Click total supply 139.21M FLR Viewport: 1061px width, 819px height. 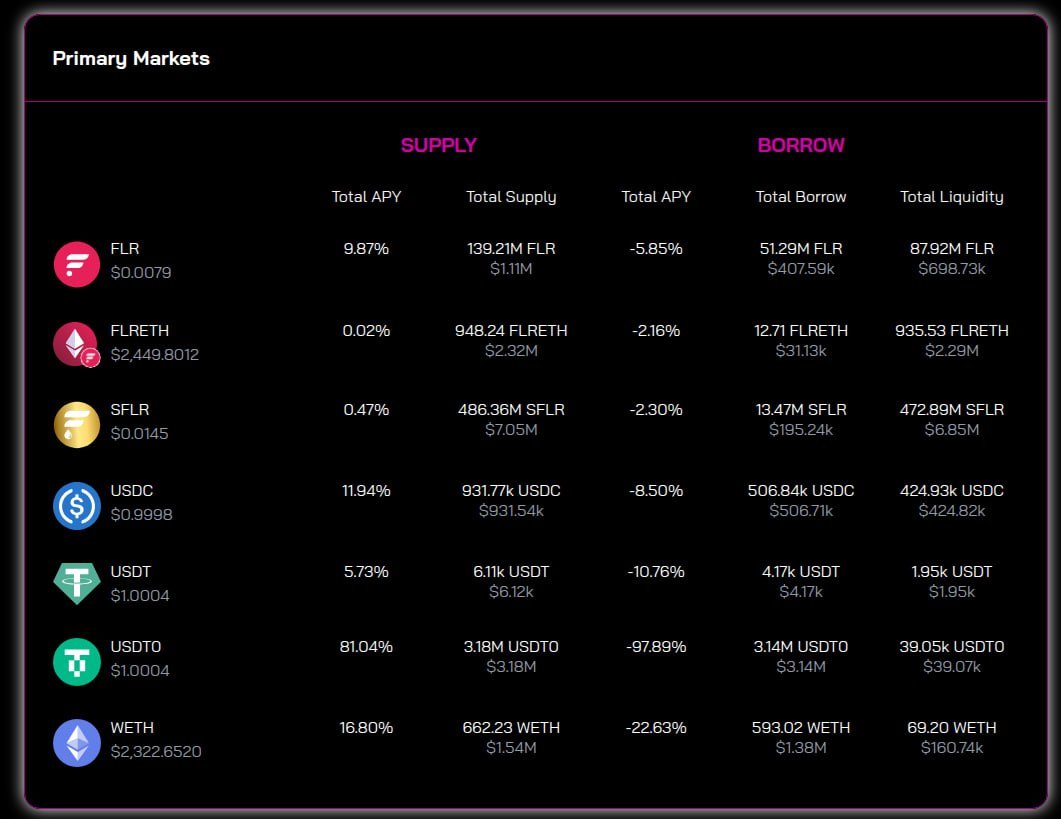511,248
